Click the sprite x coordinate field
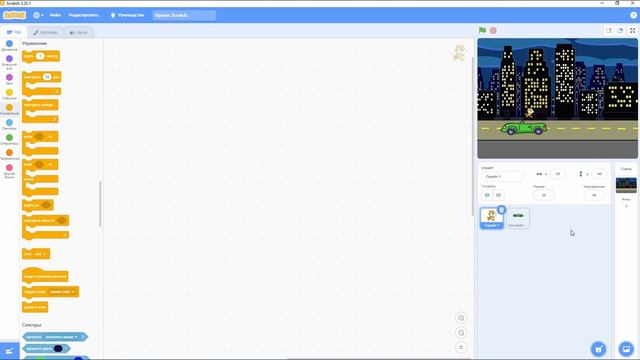Viewport: 640px width, 360px height. coord(558,174)
